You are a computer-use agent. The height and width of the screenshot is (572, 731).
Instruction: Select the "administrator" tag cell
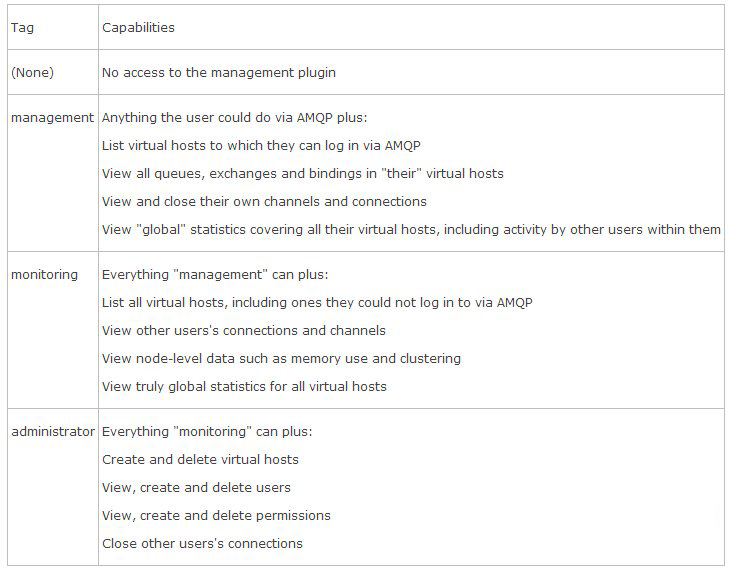point(52,432)
